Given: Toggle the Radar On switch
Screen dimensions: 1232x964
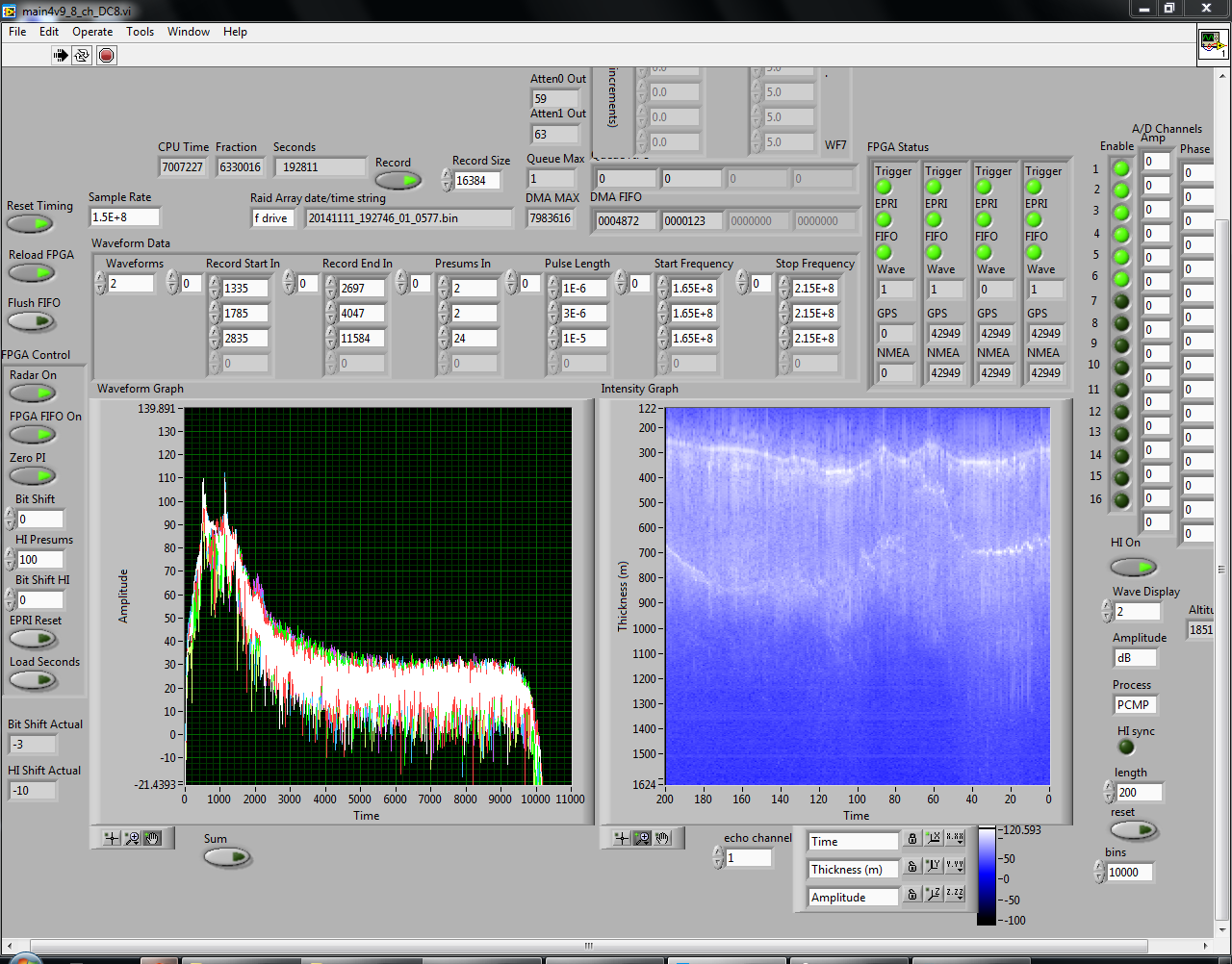Looking at the screenshot, I should [33, 393].
